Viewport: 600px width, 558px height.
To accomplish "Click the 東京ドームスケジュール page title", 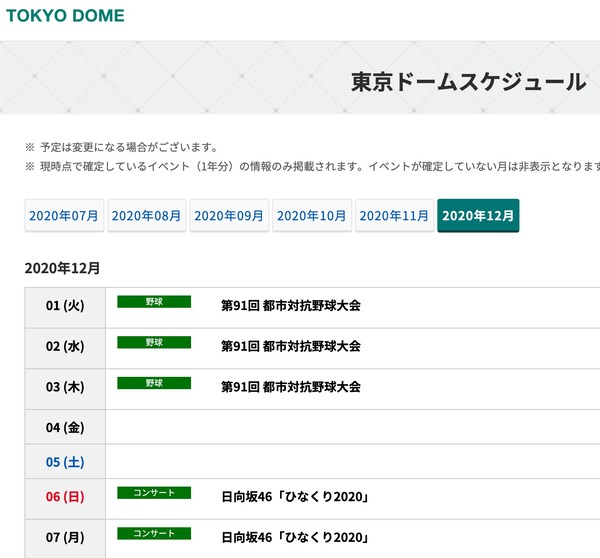I will click(x=469, y=82).
